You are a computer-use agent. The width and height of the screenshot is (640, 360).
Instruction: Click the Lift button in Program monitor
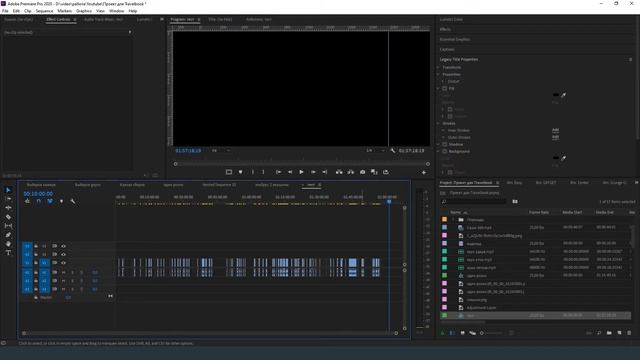[x=339, y=172]
